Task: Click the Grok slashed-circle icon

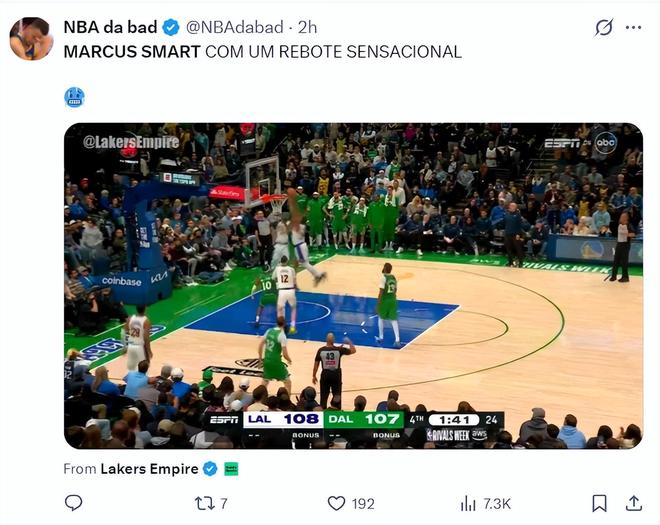Action: tap(603, 27)
